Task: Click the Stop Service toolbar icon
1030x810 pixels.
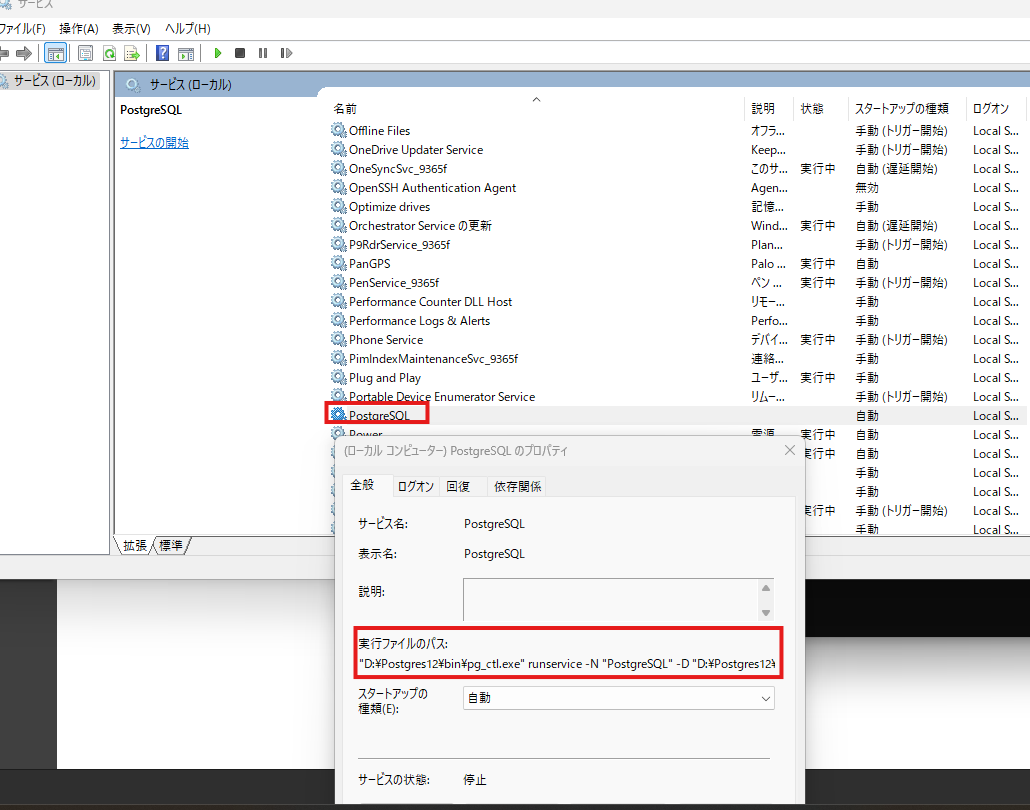Action: tap(238, 53)
